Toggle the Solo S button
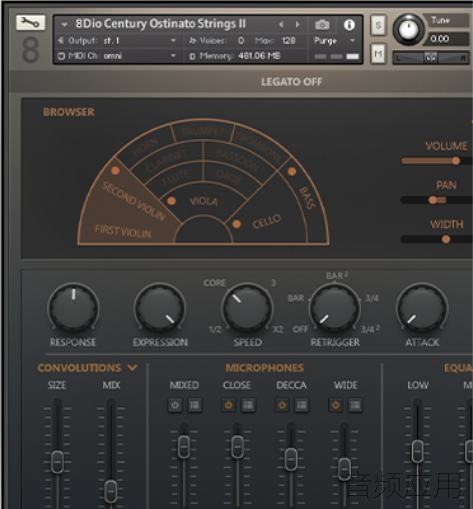The width and height of the screenshot is (473, 509). click(378, 25)
